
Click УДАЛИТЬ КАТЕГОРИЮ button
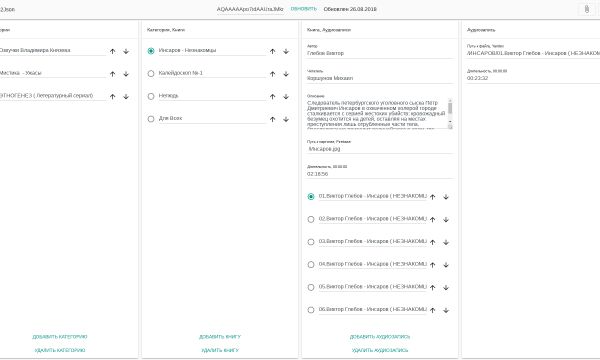pos(60,350)
